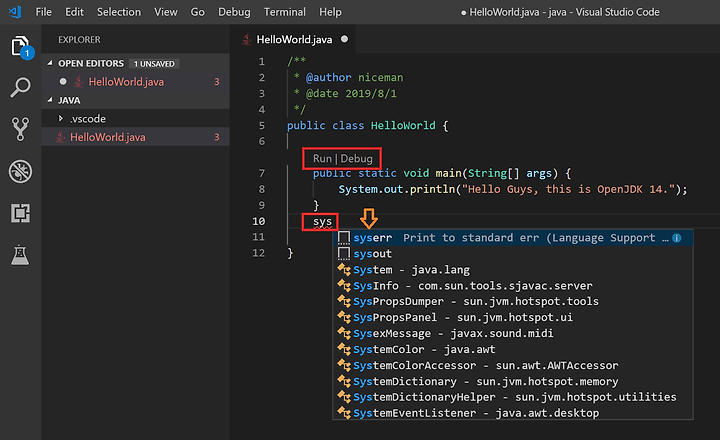Collapse the OPEN EDITORS section

[x=50, y=63]
